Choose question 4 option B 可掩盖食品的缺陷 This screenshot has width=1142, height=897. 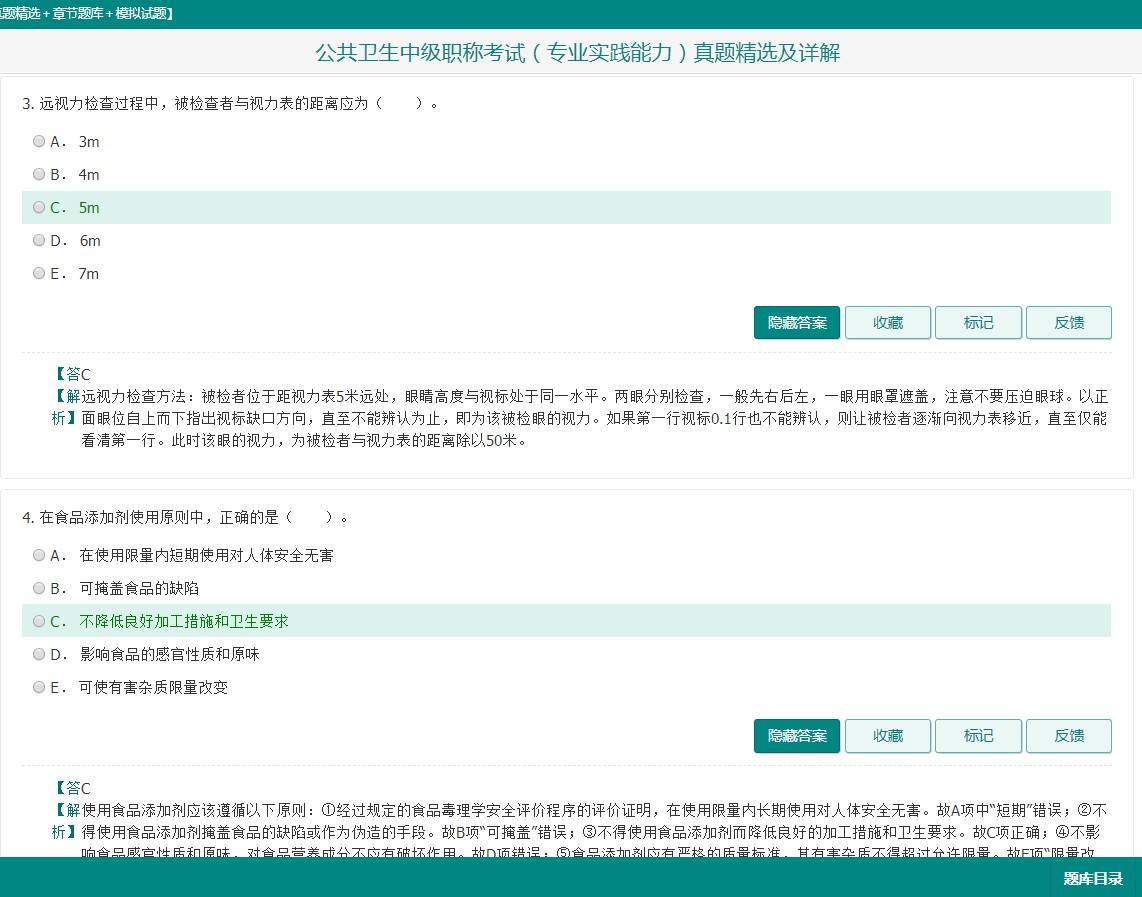(x=39, y=588)
